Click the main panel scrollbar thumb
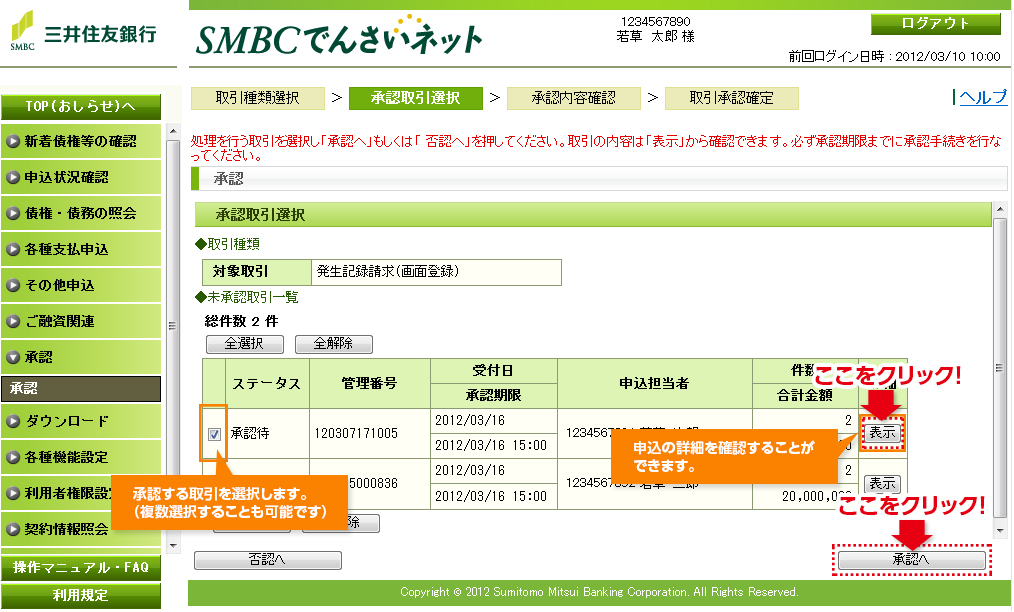The height and width of the screenshot is (612, 1014). click(1000, 369)
